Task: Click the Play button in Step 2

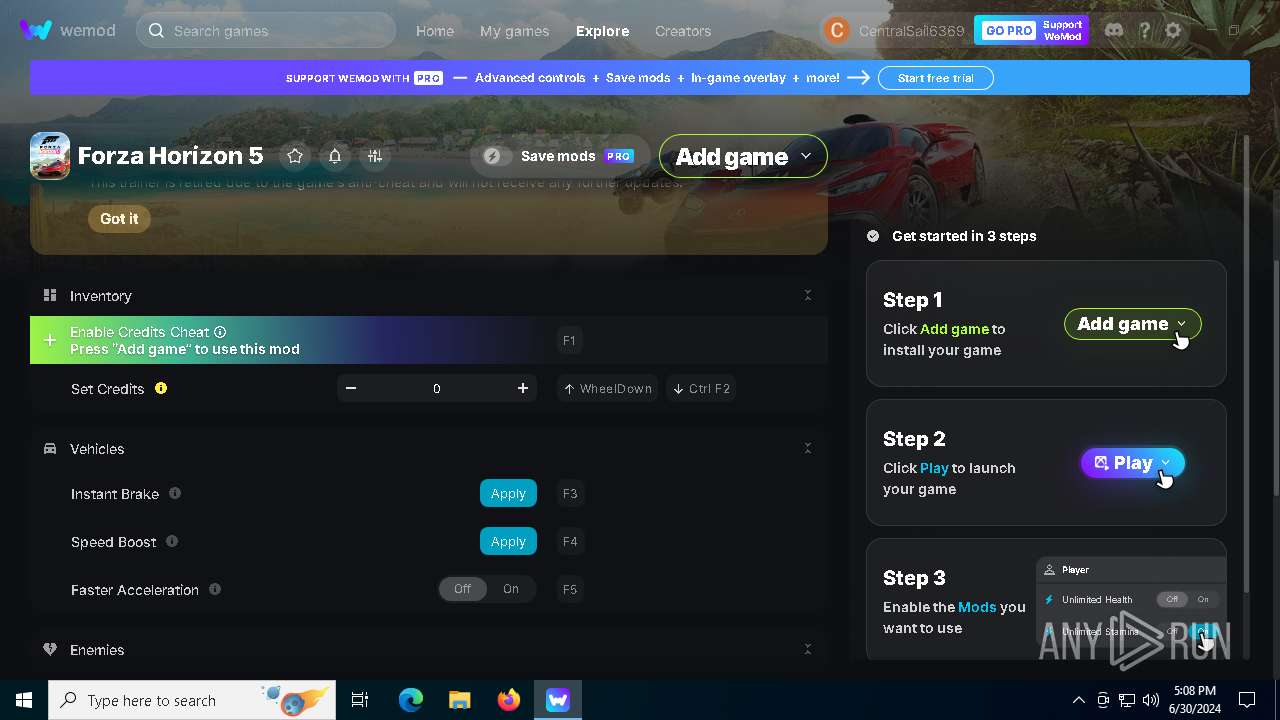Action: [x=1133, y=463]
